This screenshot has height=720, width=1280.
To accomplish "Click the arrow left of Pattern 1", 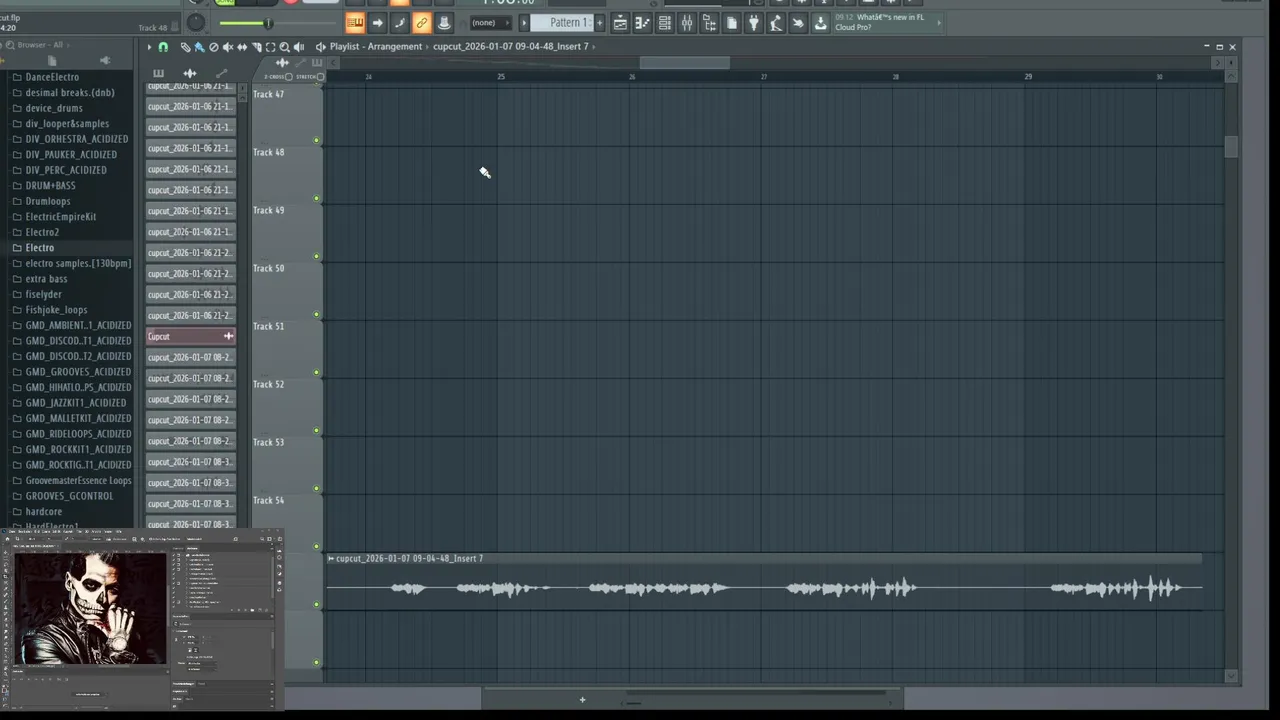I will [524, 23].
